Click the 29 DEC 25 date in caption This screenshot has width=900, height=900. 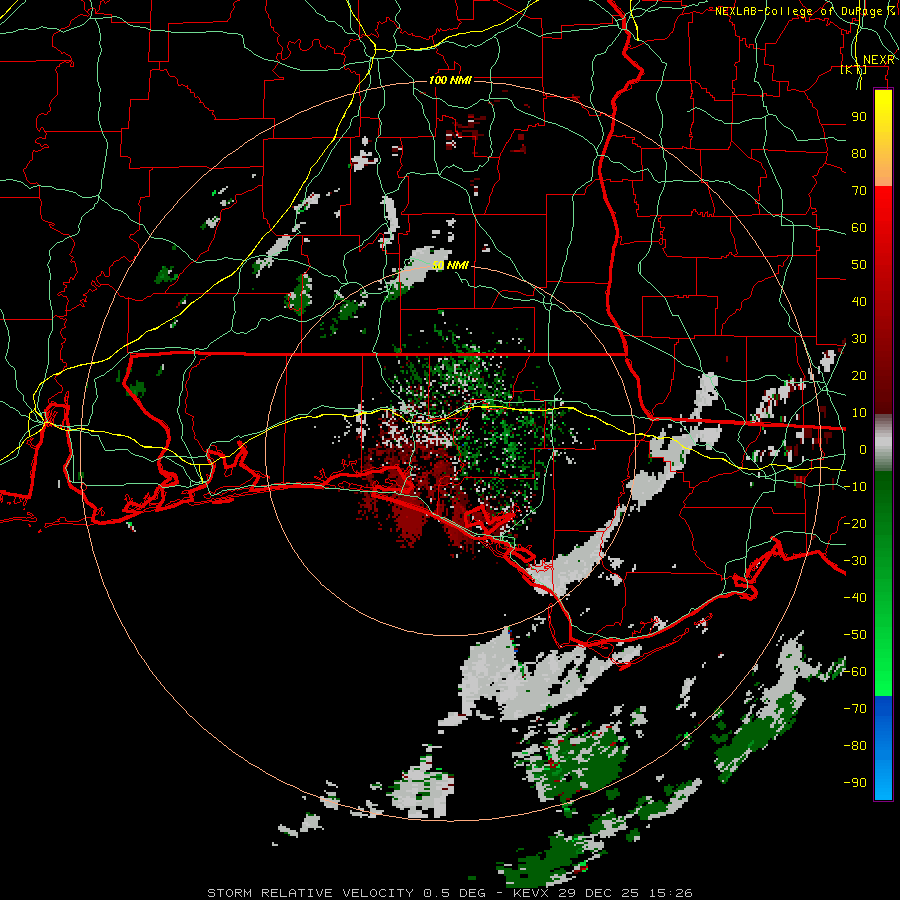[600, 893]
